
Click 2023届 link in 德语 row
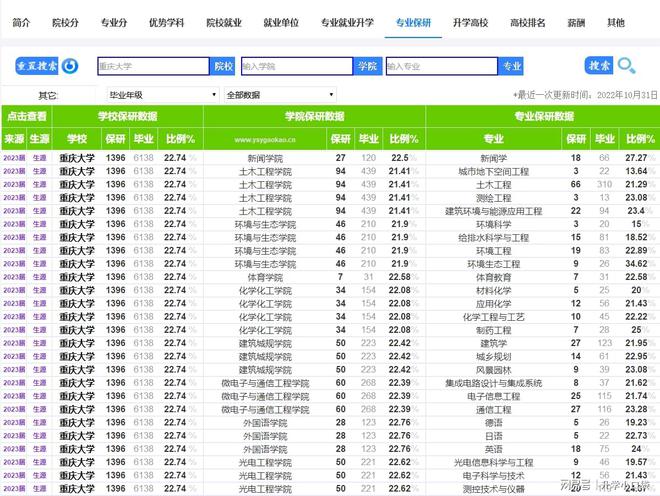click(x=14, y=422)
